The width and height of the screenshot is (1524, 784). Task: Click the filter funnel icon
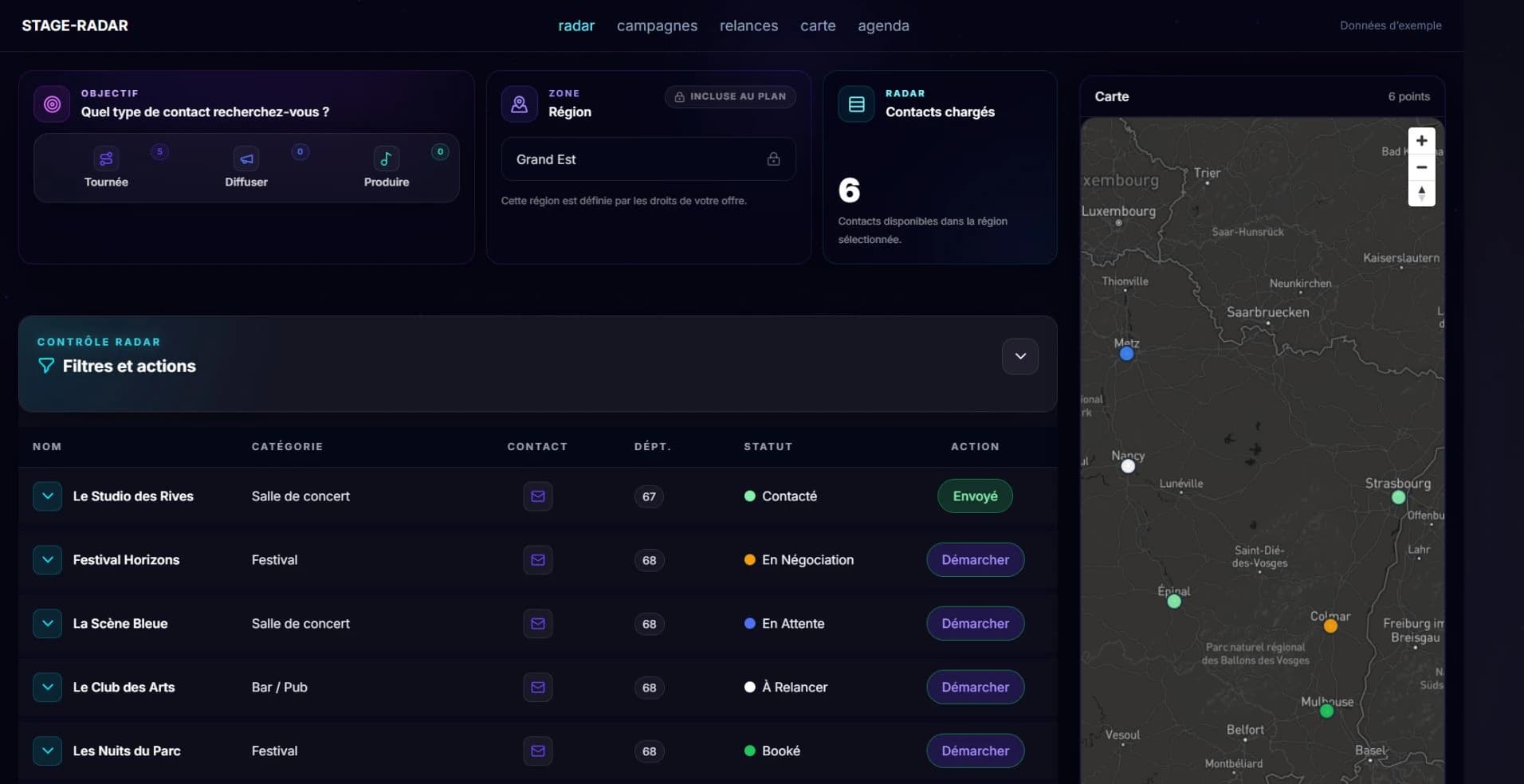tap(46, 366)
